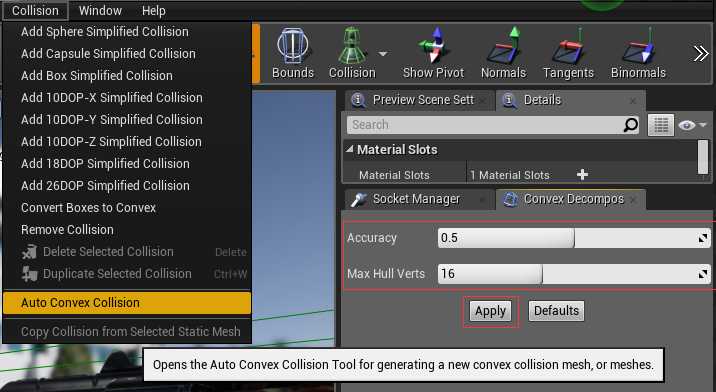The height and width of the screenshot is (392, 716).
Task: Select Auto Convex Collision
Action: coord(127,302)
